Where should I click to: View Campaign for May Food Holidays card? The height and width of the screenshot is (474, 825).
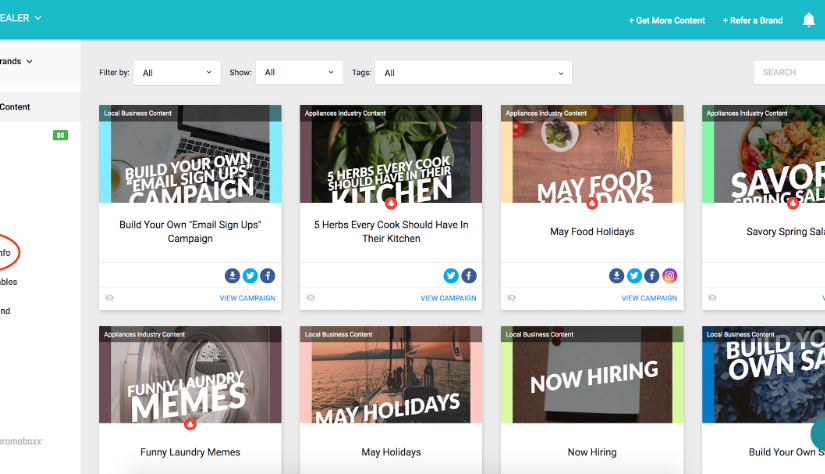point(649,298)
